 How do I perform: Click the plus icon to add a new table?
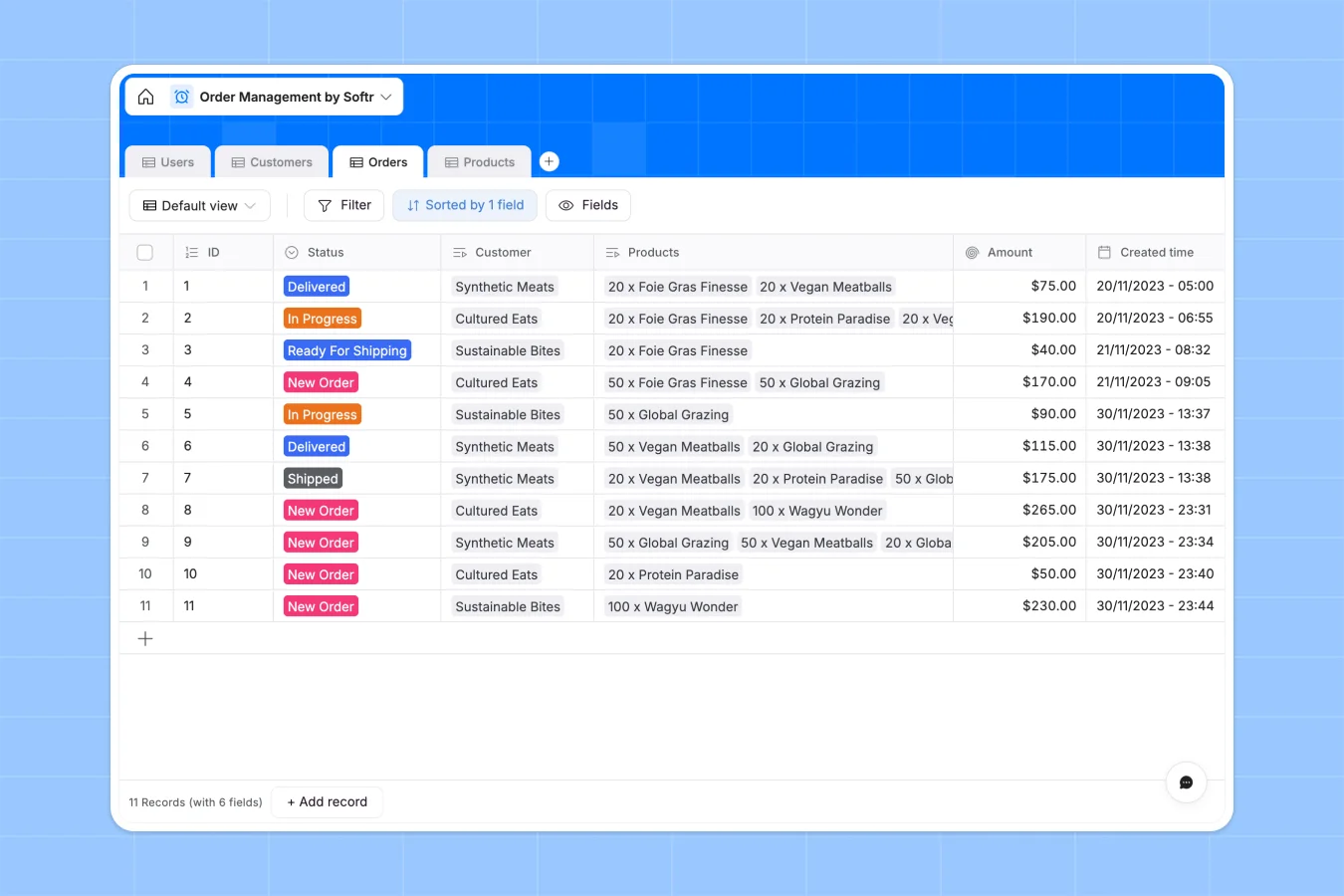pos(549,160)
